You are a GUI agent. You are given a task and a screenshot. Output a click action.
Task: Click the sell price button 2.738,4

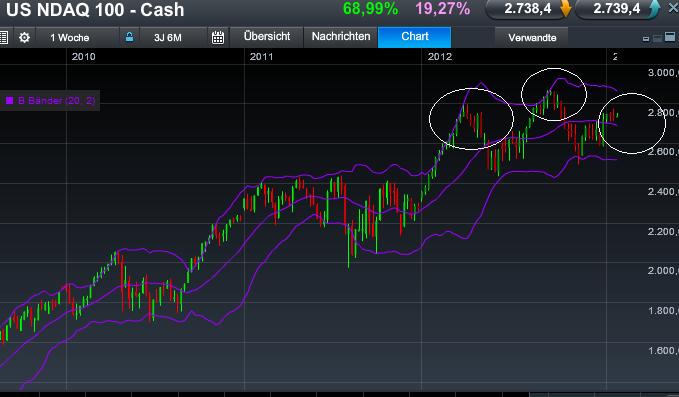pyautogui.click(x=527, y=9)
